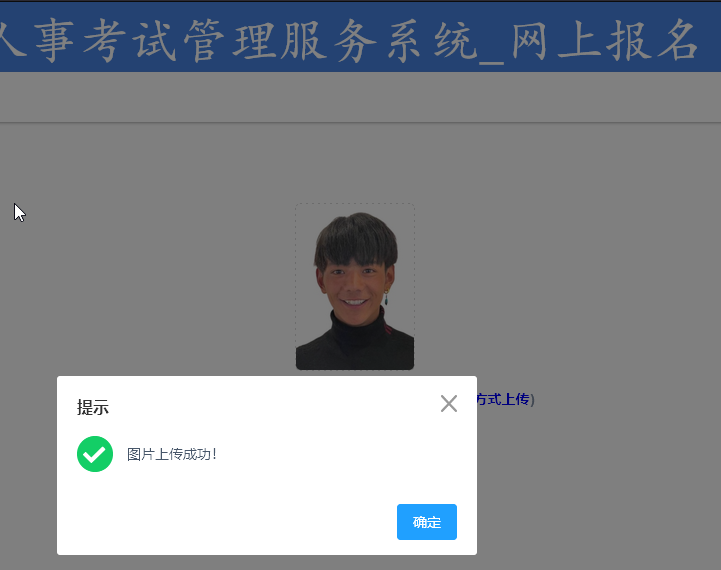Click the 图片上传成功! message text
The width and height of the screenshot is (721, 570).
click(172, 454)
